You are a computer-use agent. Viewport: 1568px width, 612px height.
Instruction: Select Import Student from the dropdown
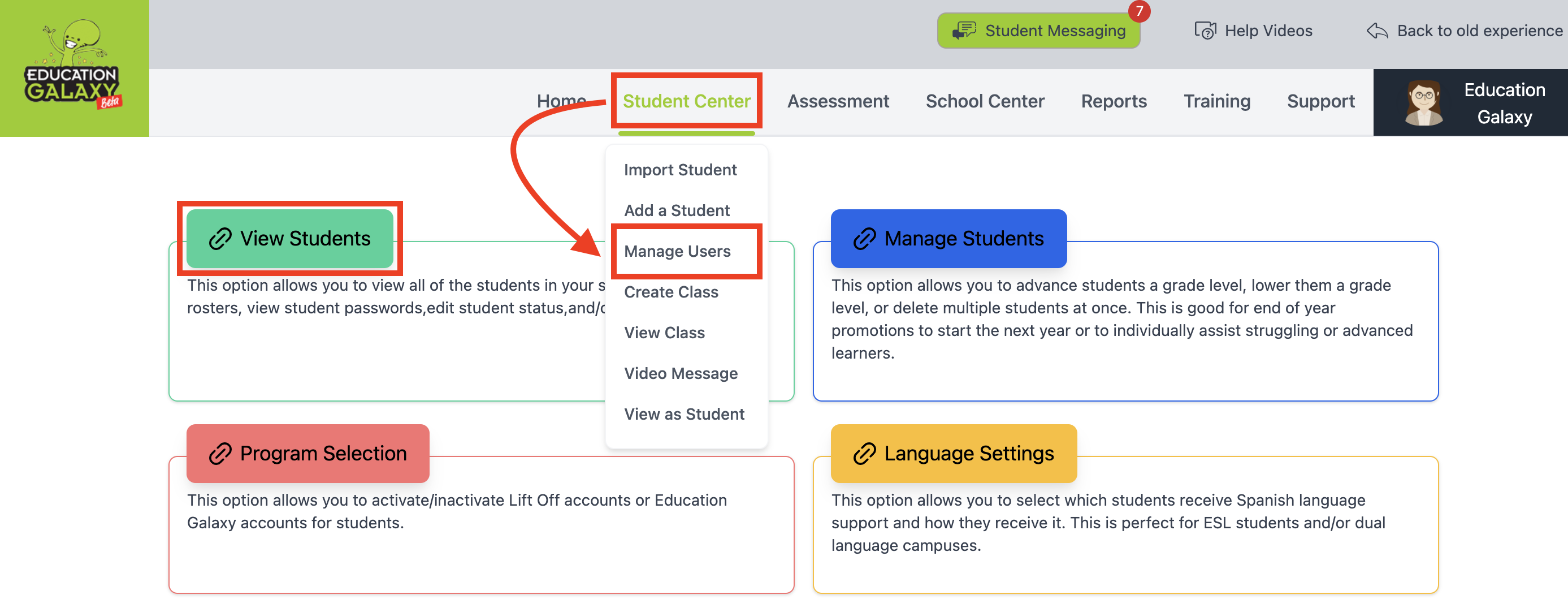pyautogui.click(x=680, y=170)
